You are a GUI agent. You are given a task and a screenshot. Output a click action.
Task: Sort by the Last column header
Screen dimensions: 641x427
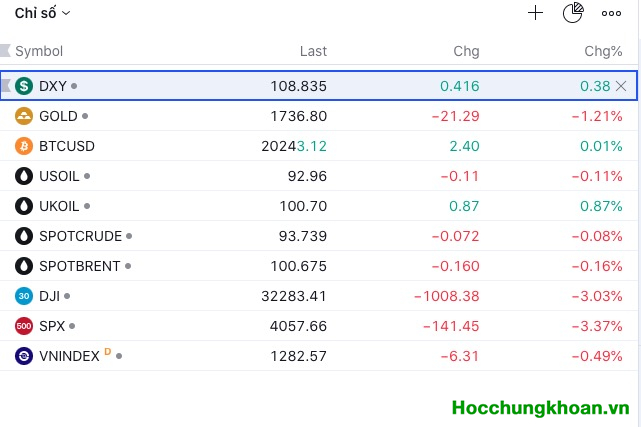point(313,51)
